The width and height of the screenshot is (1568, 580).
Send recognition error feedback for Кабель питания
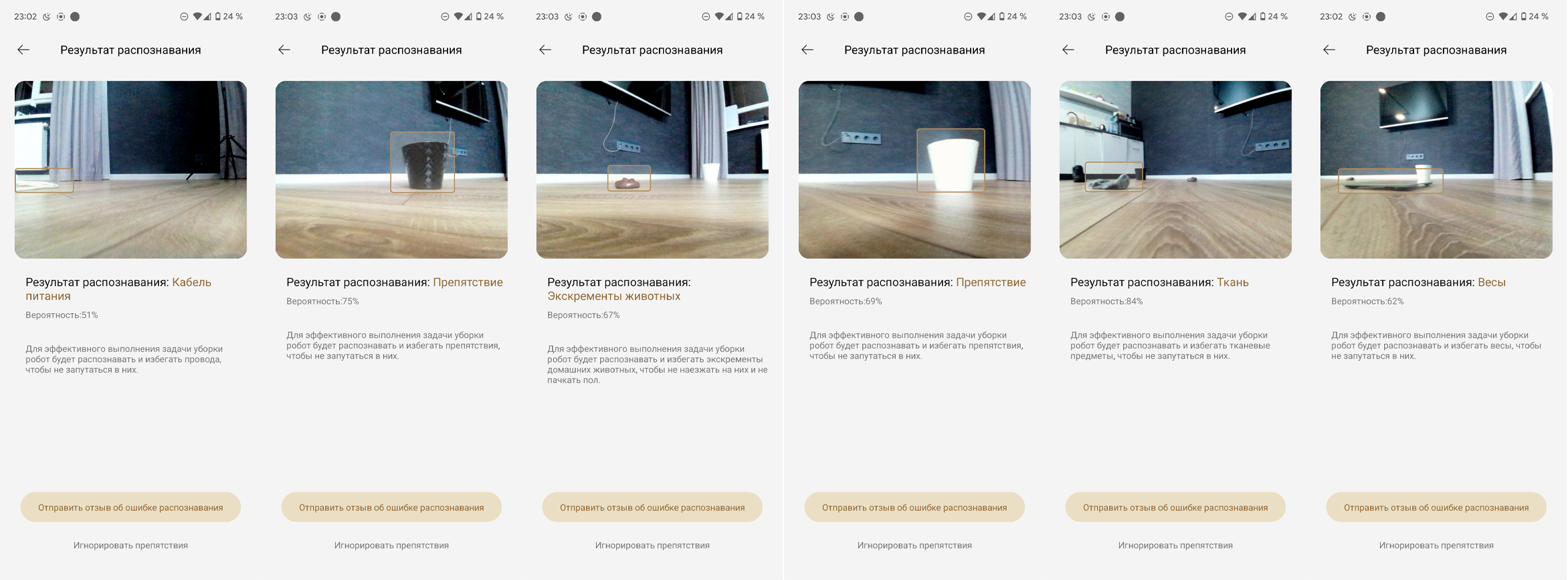[130, 507]
